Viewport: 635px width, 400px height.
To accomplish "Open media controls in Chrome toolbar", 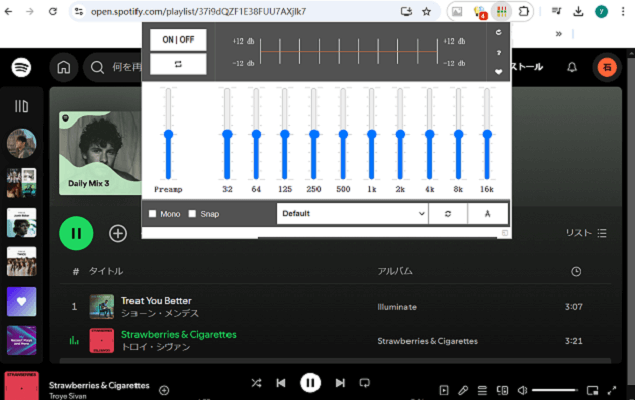I will 556,11.
